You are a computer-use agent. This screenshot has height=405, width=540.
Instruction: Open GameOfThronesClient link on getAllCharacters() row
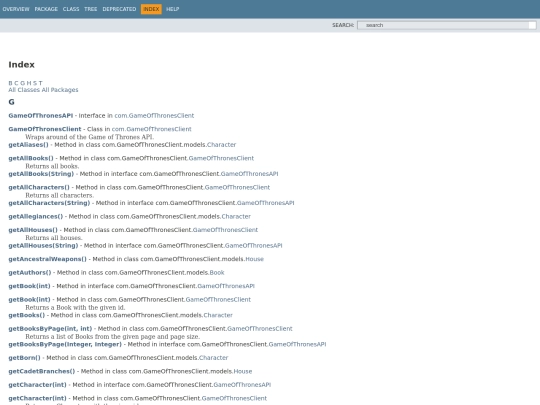tap(237, 187)
